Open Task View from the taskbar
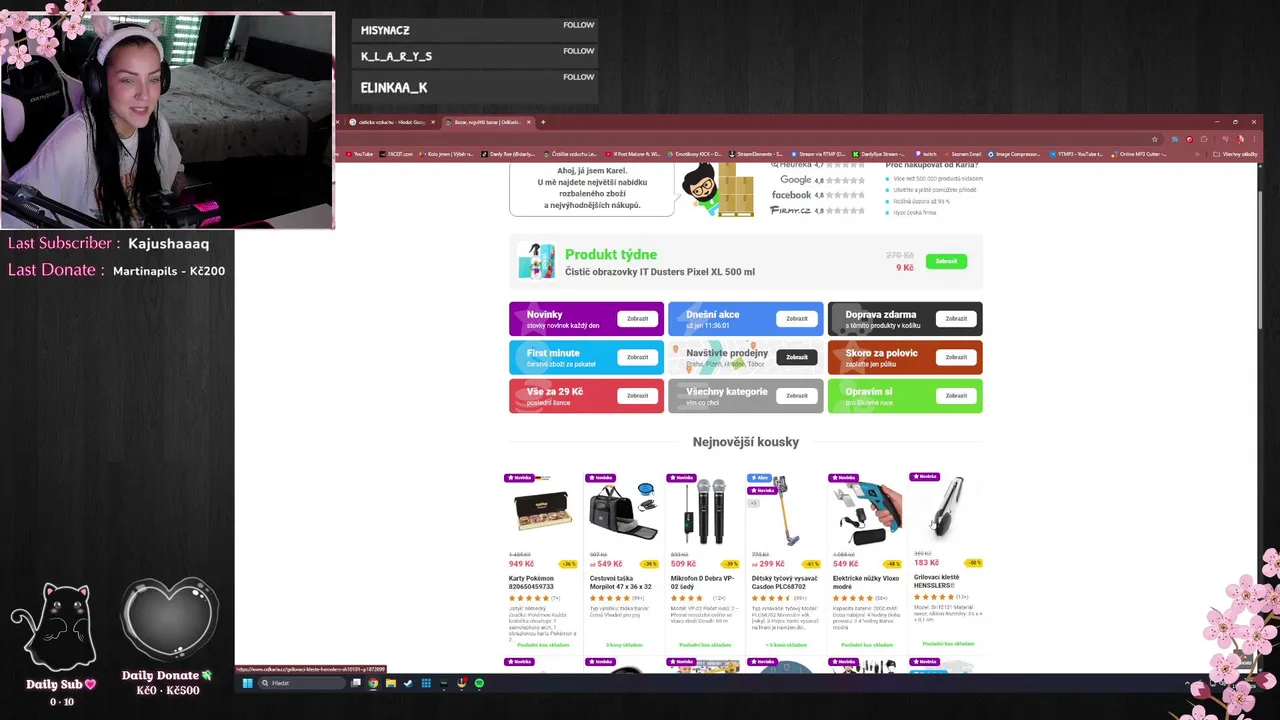Image resolution: width=1280 pixels, height=720 pixels. pos(356,683)
